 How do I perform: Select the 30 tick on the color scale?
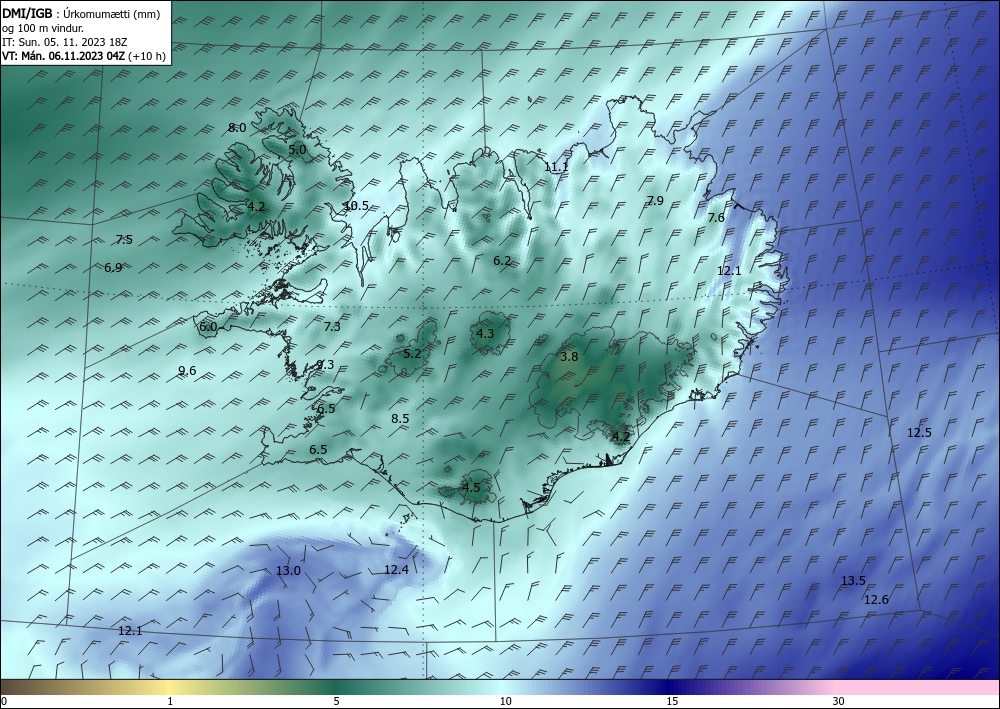click(839, 702)
